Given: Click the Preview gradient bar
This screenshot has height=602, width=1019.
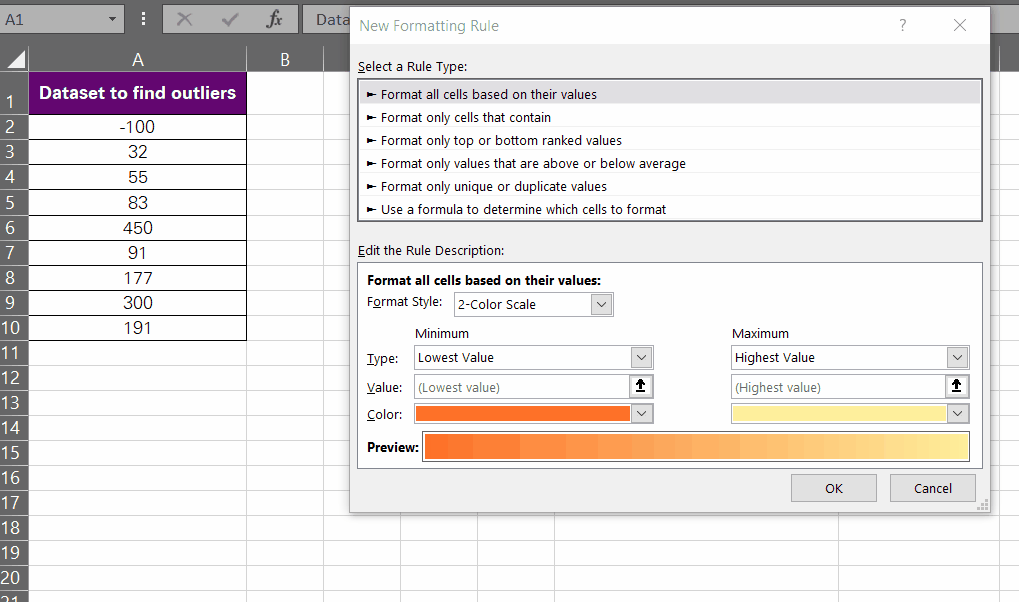Looking at the screenshot, I should coord(697,446).
